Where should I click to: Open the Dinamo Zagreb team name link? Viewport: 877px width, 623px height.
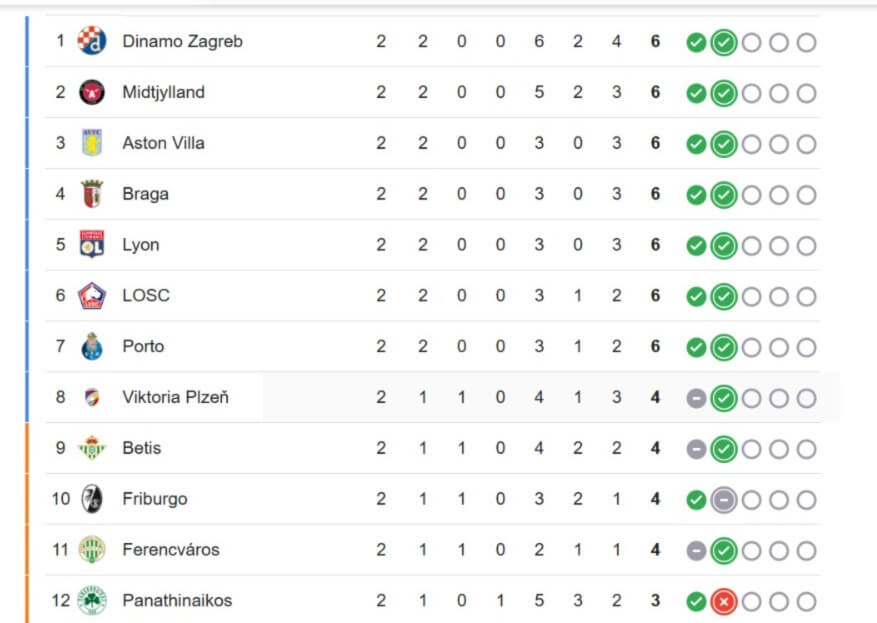pos(182,41)
